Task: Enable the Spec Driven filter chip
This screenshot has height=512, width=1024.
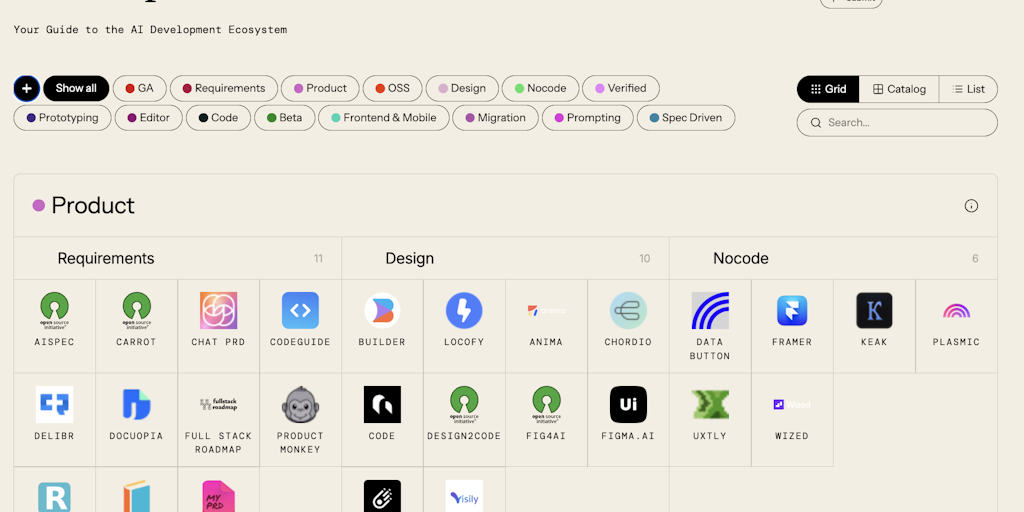Action: tap(686, 118)
